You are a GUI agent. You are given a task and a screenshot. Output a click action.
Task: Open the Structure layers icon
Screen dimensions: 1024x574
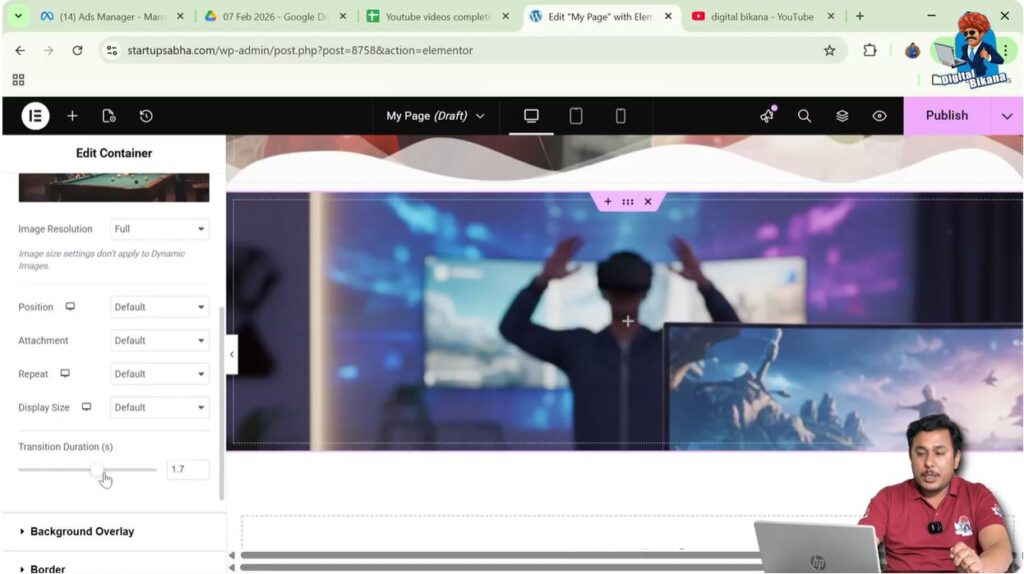coord(842,116)
